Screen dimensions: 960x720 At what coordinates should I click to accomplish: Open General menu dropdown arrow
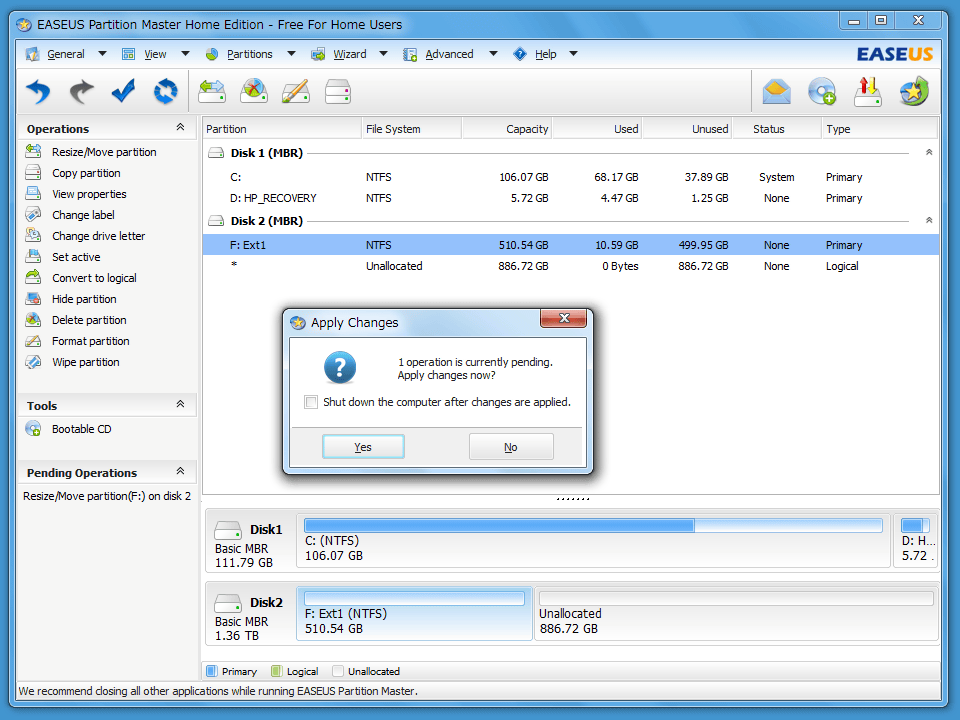102,54
